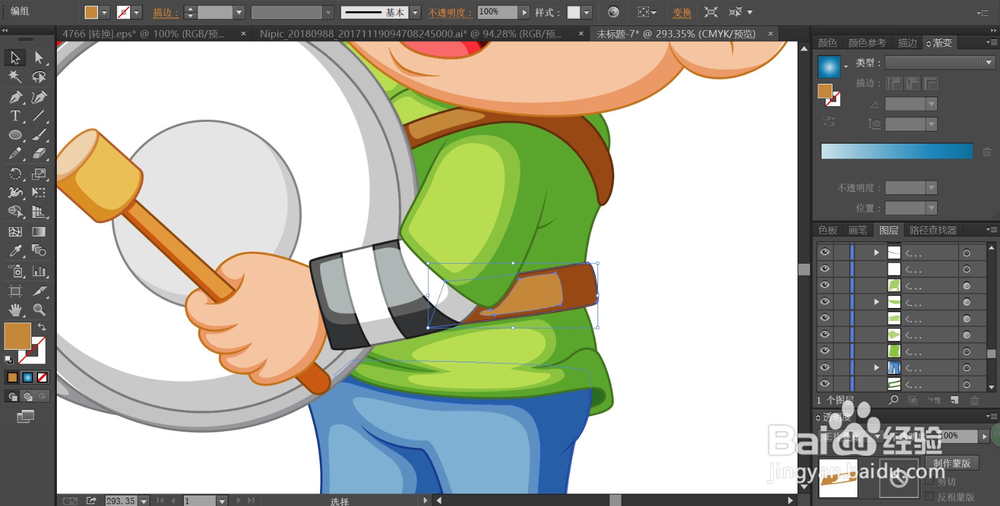The image size is (1000, 506).
Task: Open the 画笔 panel tab
Action: tap(858, 230)
